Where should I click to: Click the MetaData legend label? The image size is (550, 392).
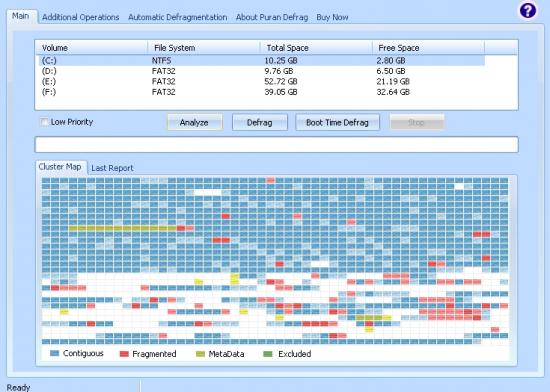(226, 354)
